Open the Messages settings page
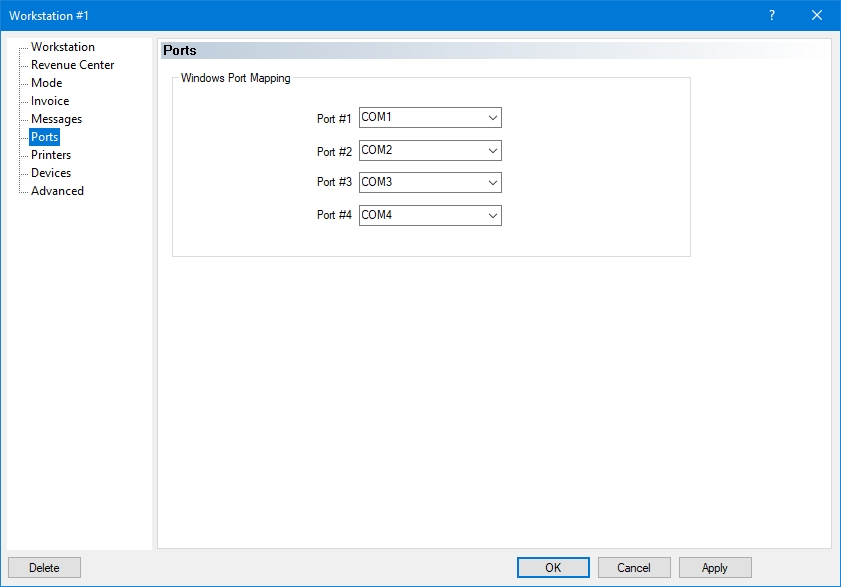The width and height of the screenshot is (841, 587). (x=56, y=119)
